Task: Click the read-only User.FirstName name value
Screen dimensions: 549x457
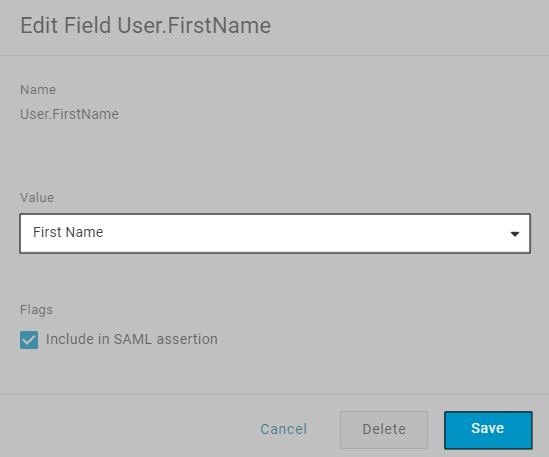Action: (x=69, y=114)
